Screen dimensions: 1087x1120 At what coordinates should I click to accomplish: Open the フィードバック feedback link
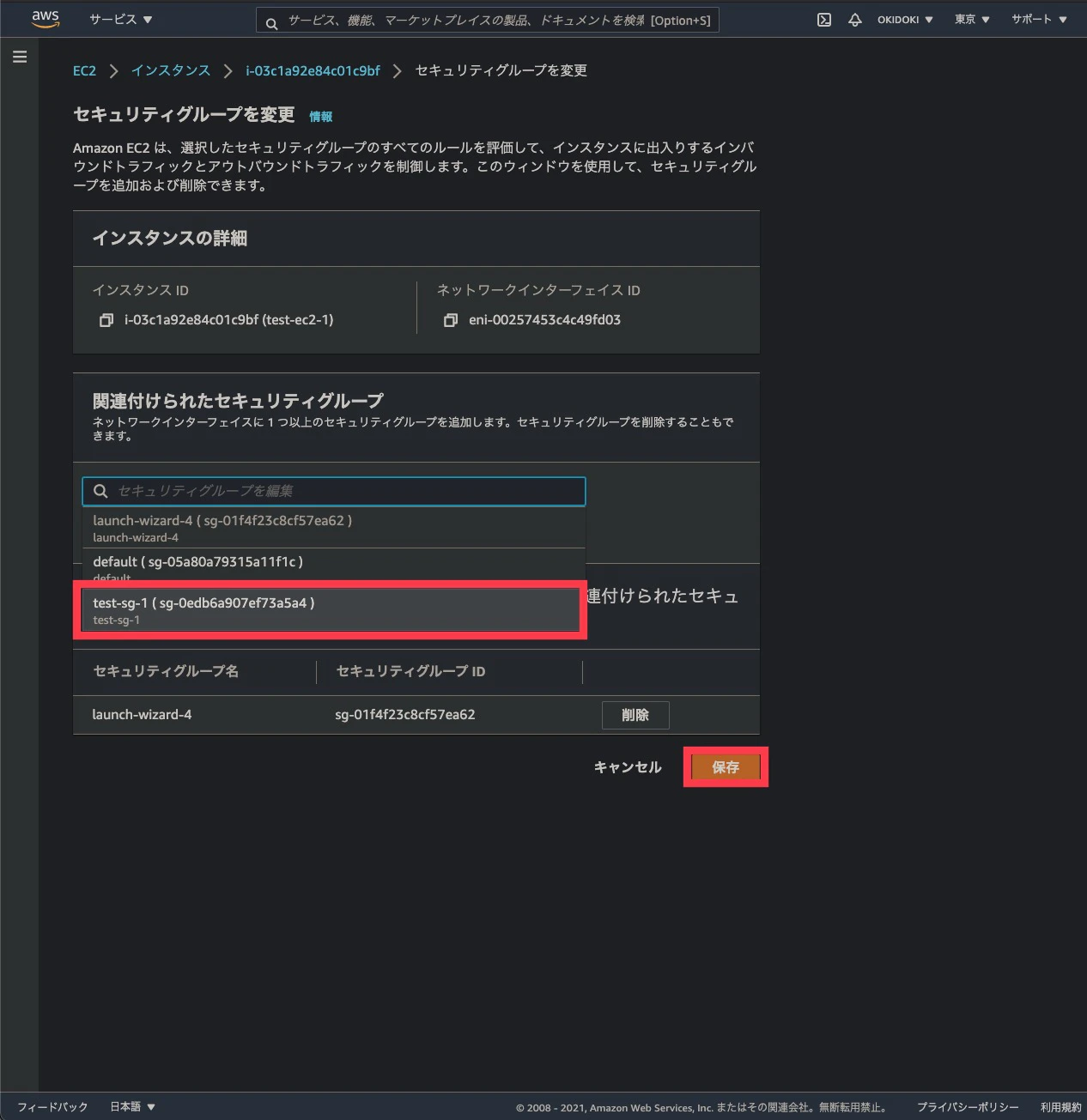pos(52,1107)
